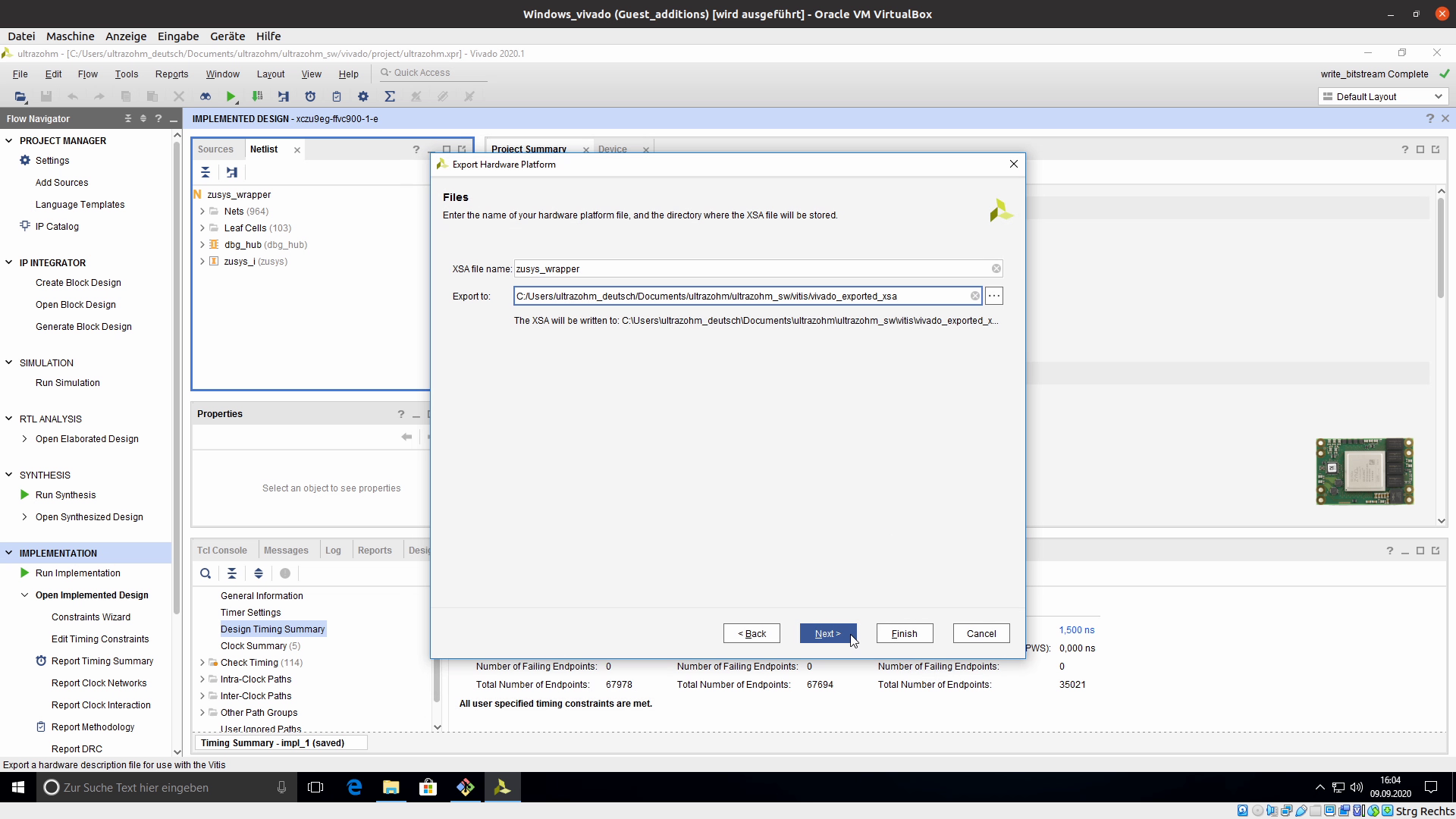Viewport: 1456px width, 819px height.
Task: Open Settings using the toolbar gear icon
Action: pos(363,96)
